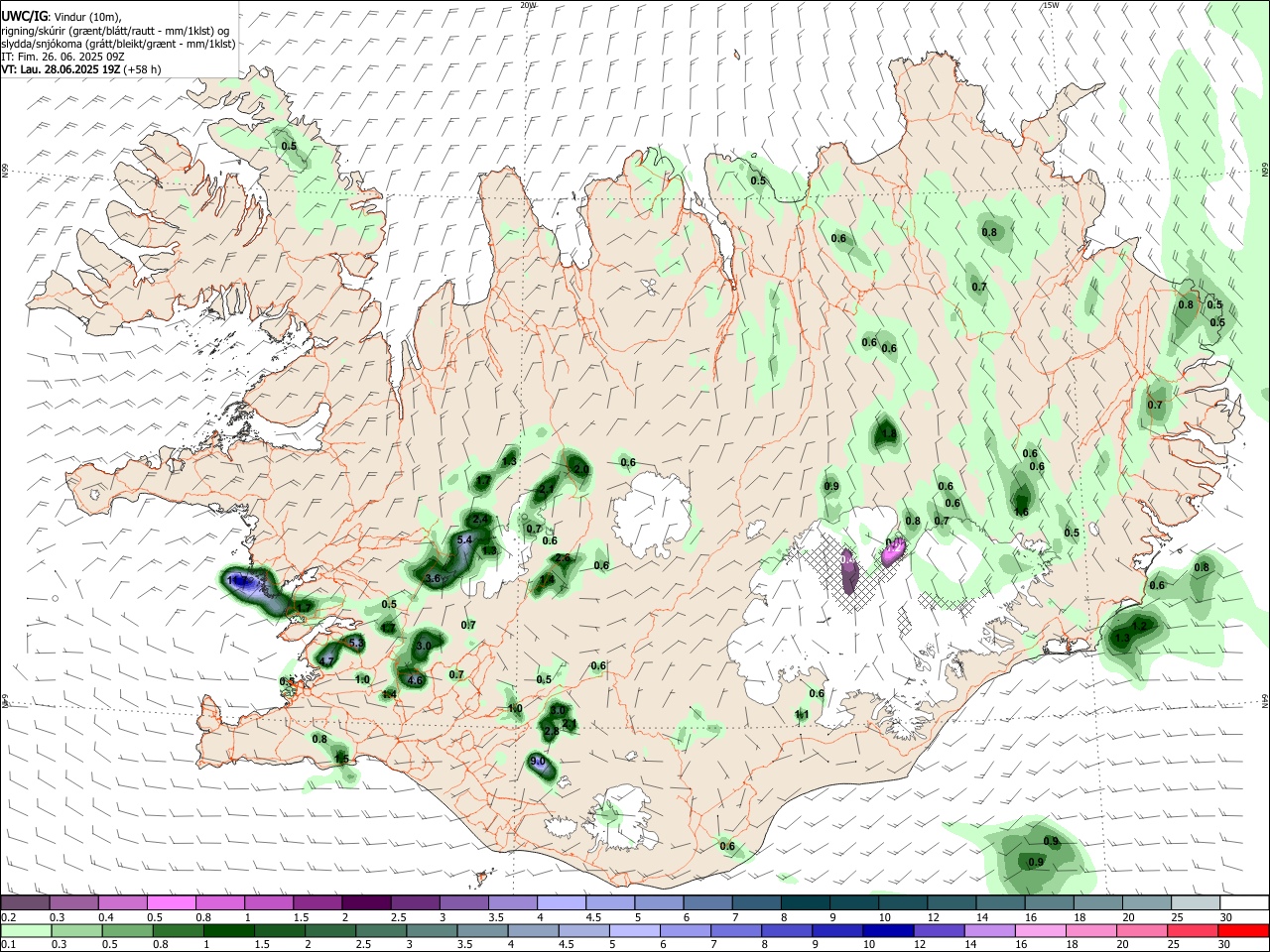This screenshot has height=952, width=1270.
Task: Click the 0.8 value in the northeast highlands
Action: tap(989, 232)
